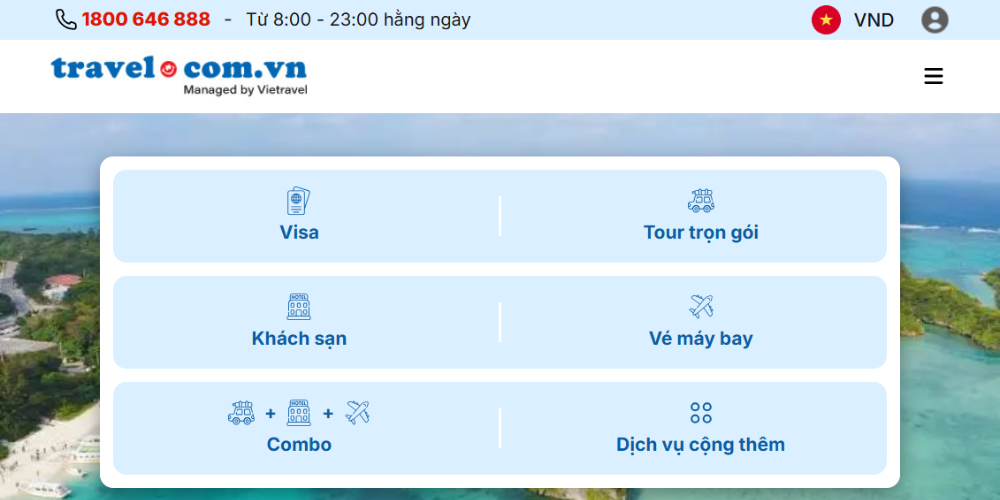The width and height of the screenshot is (1000, 500).
Task: Click the four-circles extra services icon
Action: coord(701,413)
